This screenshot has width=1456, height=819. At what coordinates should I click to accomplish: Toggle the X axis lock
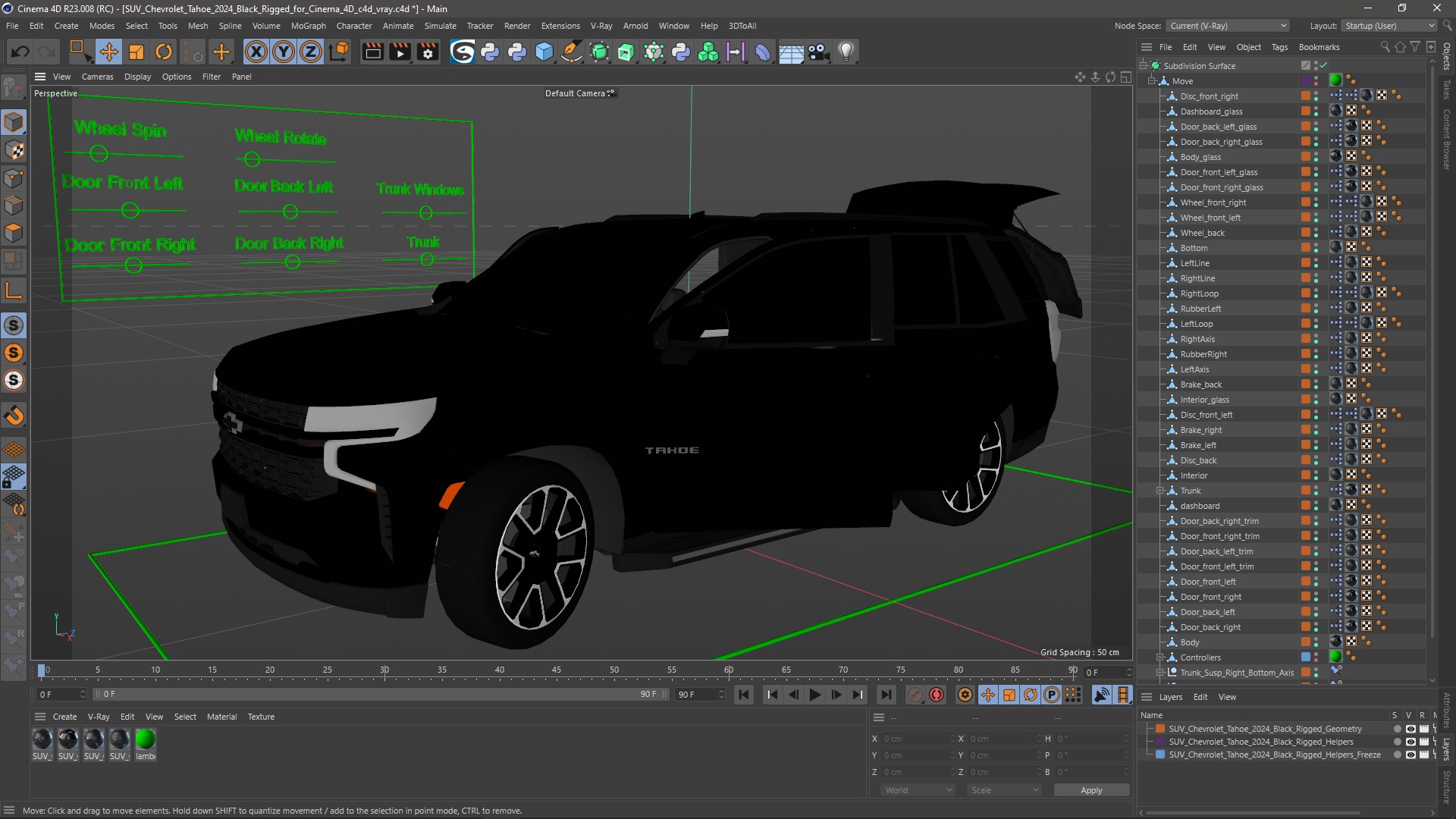[256, 52]
